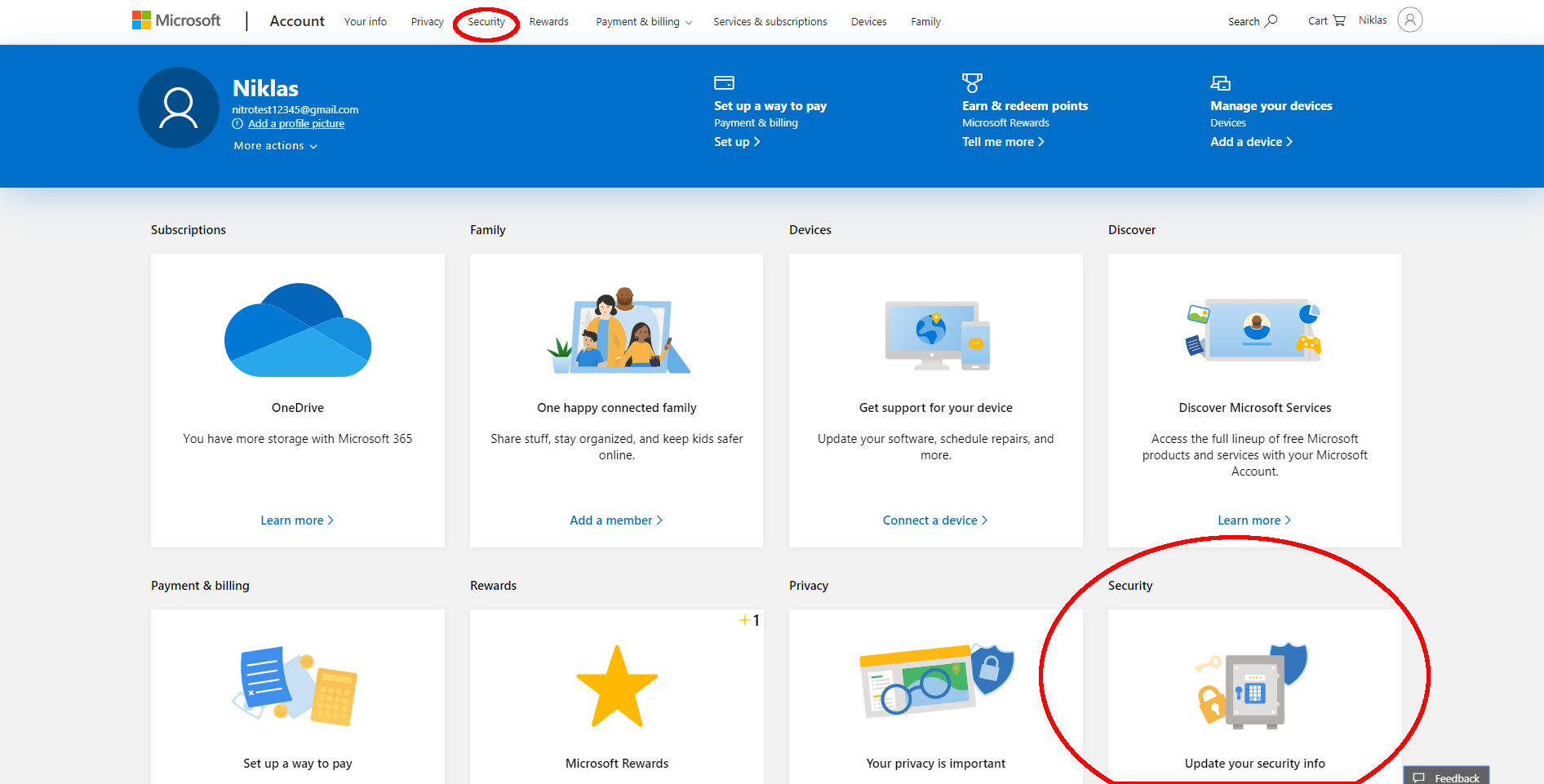This screenshot has height=784, width=1544.
Task: Expand the More actions dropdown
Action: [x=276, y=146]
